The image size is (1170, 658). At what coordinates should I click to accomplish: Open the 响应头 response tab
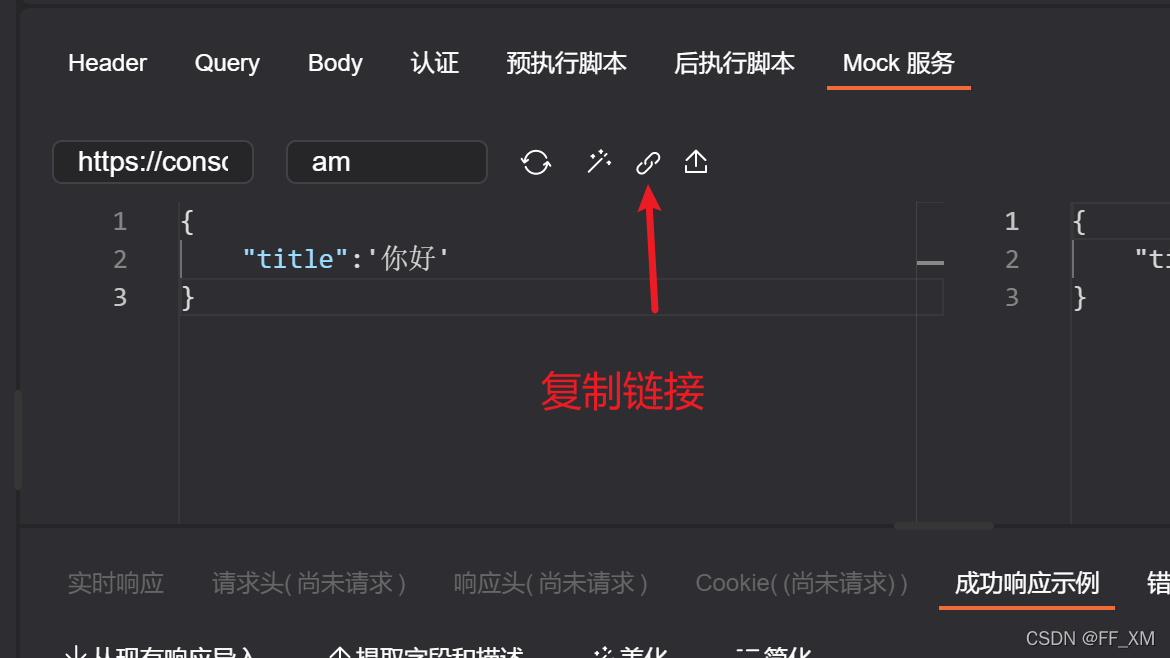pyautogui.click(x=551, y=583)
